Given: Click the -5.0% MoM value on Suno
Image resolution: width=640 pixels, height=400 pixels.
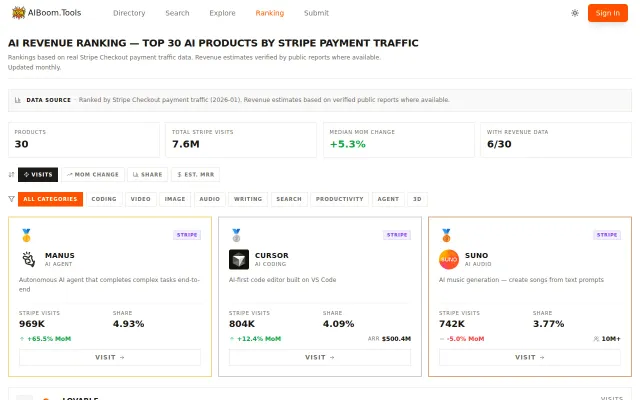Looking at the screenshot, I should (465, 339).
